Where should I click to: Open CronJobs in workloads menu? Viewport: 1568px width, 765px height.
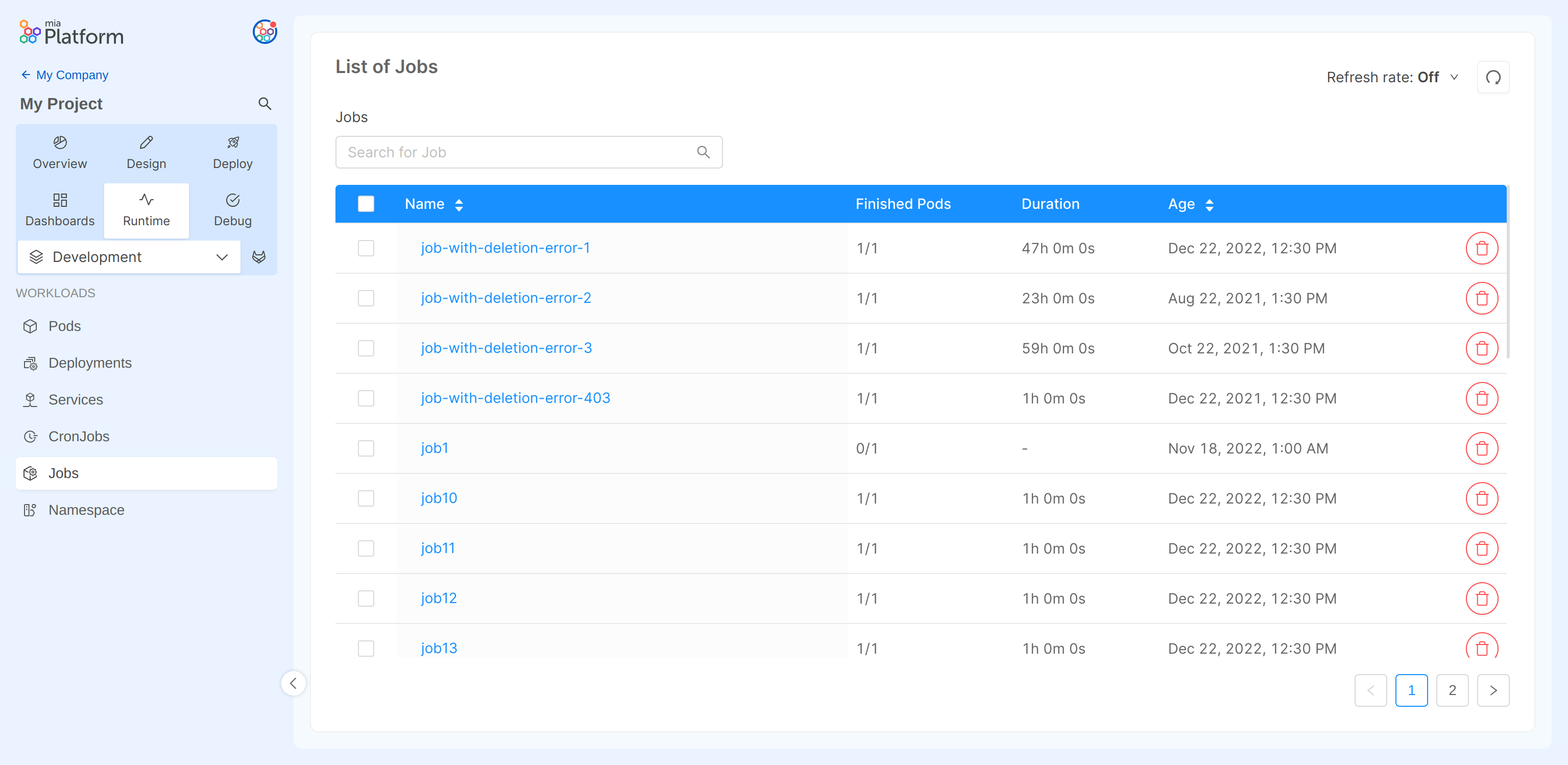pyautogui.click(x=79, y=436)
